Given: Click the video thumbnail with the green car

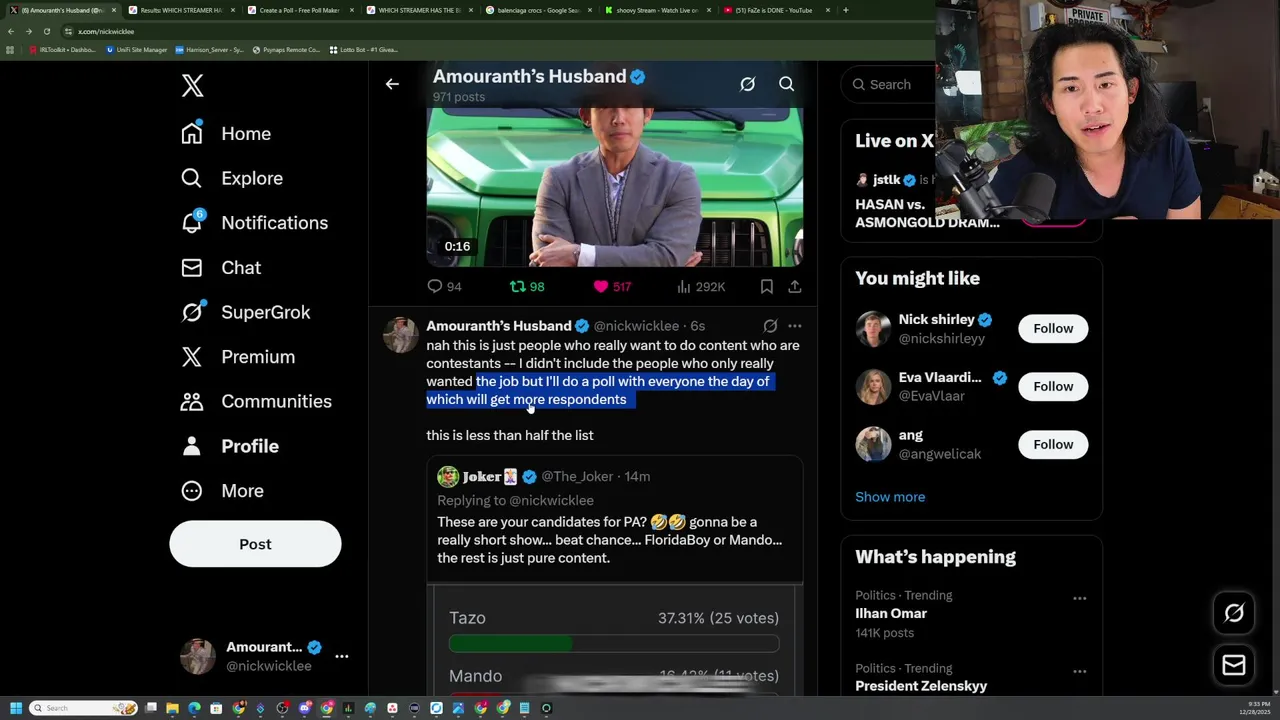Looking at the screenshot, I should coord(614,186).
